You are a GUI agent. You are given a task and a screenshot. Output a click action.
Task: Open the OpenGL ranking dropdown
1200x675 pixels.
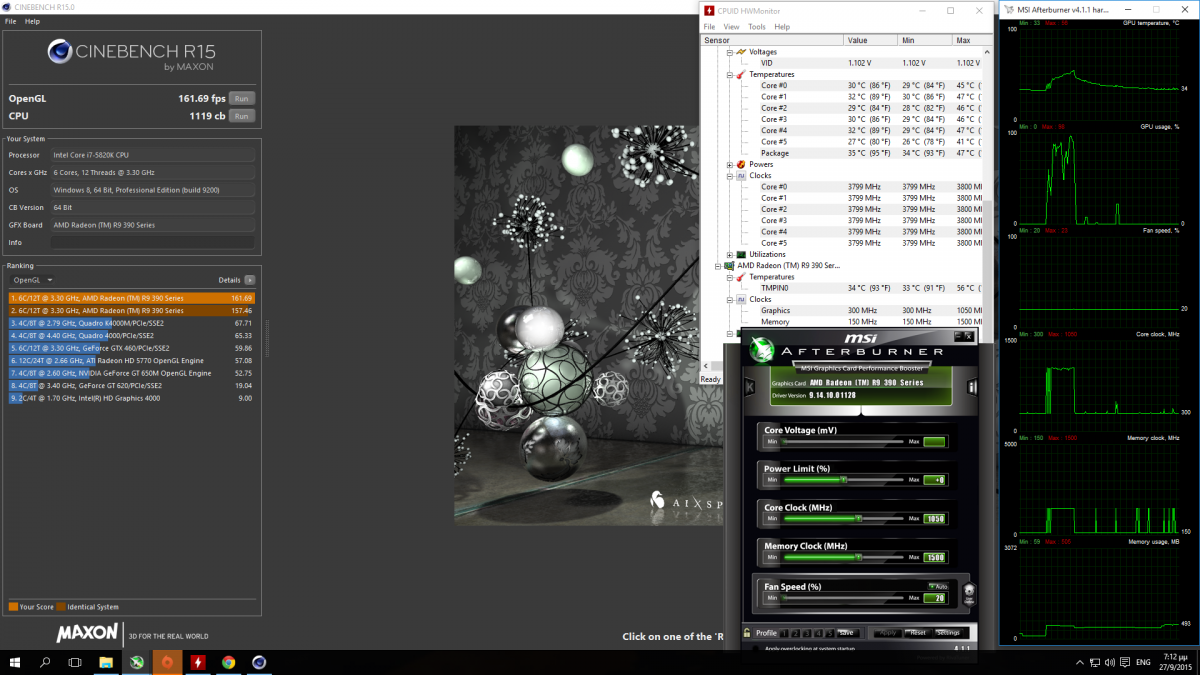tap(32, 280)
